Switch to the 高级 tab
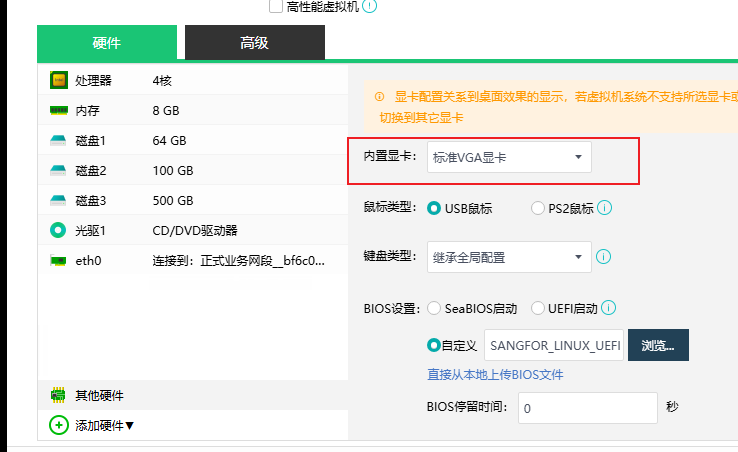 click(255, 42)
